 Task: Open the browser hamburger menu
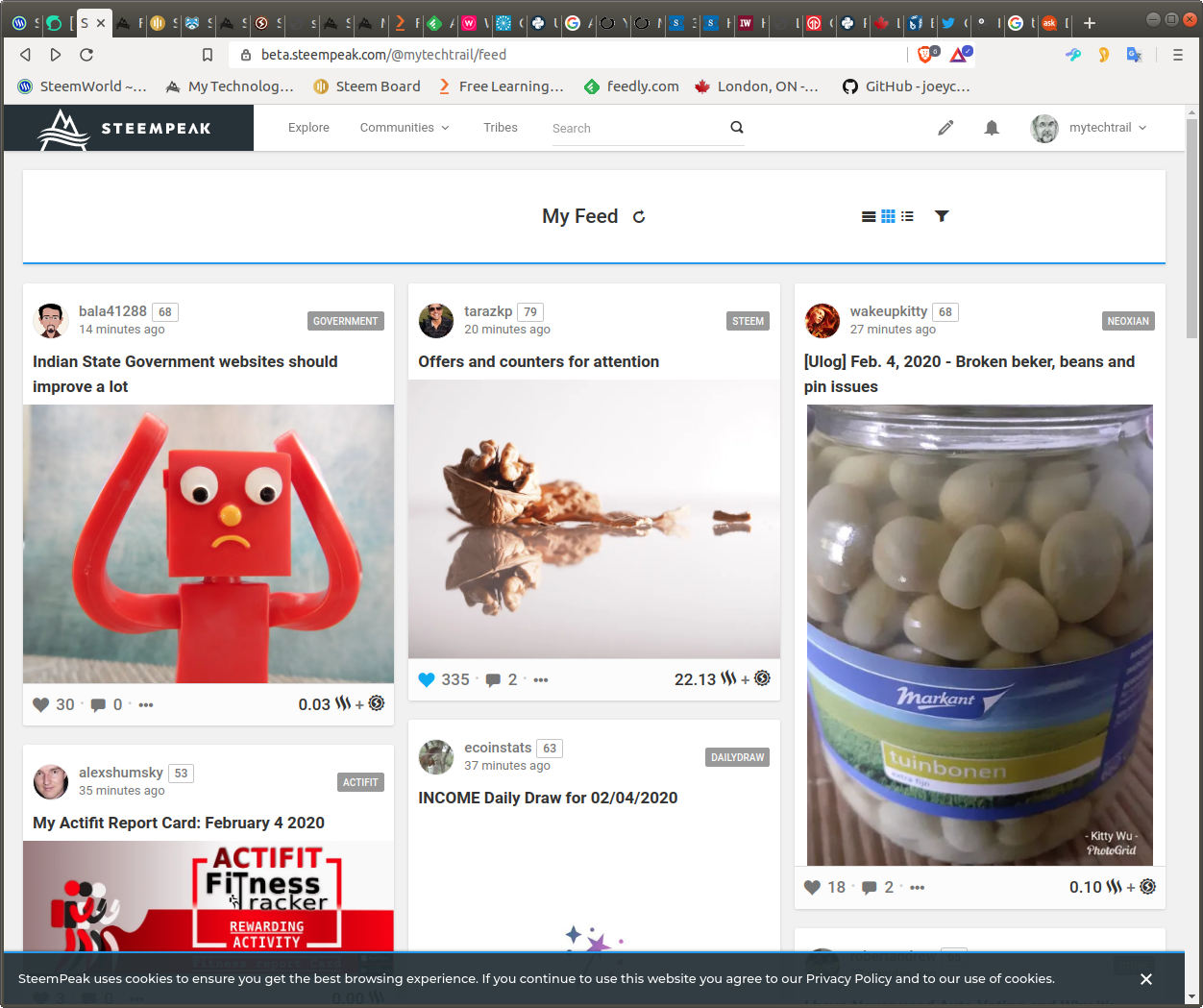[x=1177, y=55]
